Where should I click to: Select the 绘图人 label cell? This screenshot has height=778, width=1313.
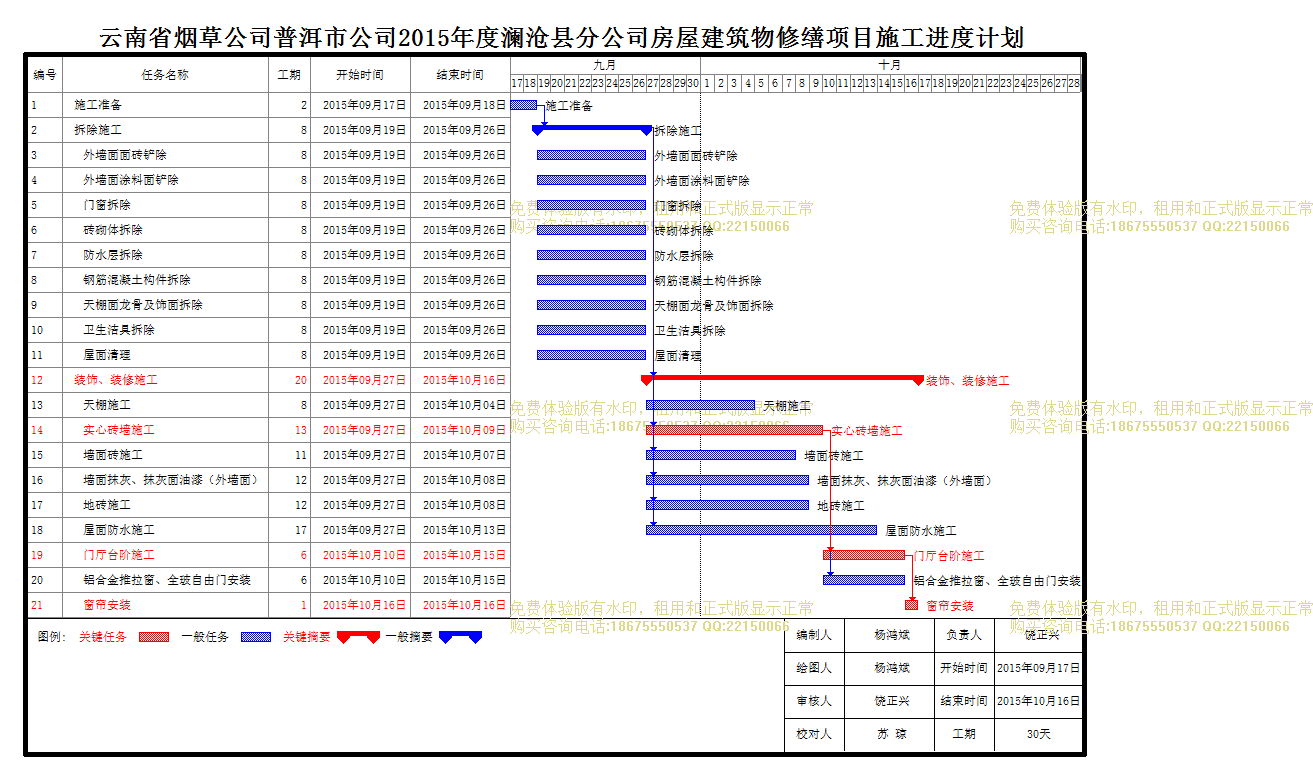pos(814,668)
